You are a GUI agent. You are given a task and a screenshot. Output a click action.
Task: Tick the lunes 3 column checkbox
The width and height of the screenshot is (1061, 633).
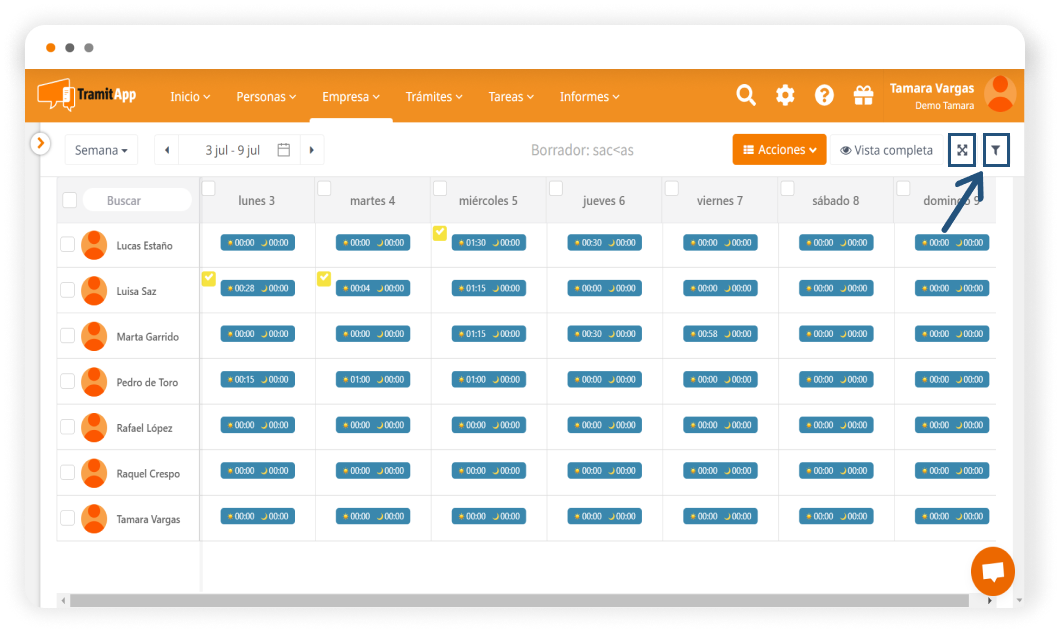pyautogui.click(x=209, y=188)
